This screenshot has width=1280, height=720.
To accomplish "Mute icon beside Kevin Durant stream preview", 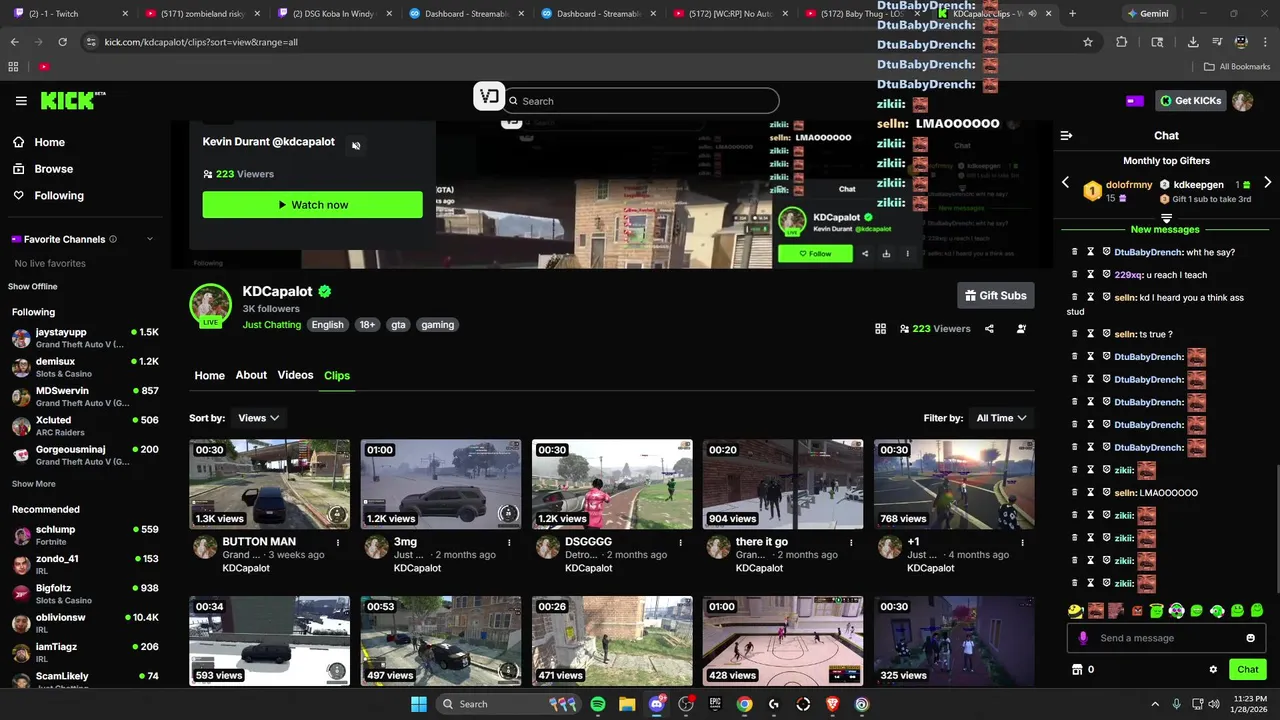I will coord(356,146).
